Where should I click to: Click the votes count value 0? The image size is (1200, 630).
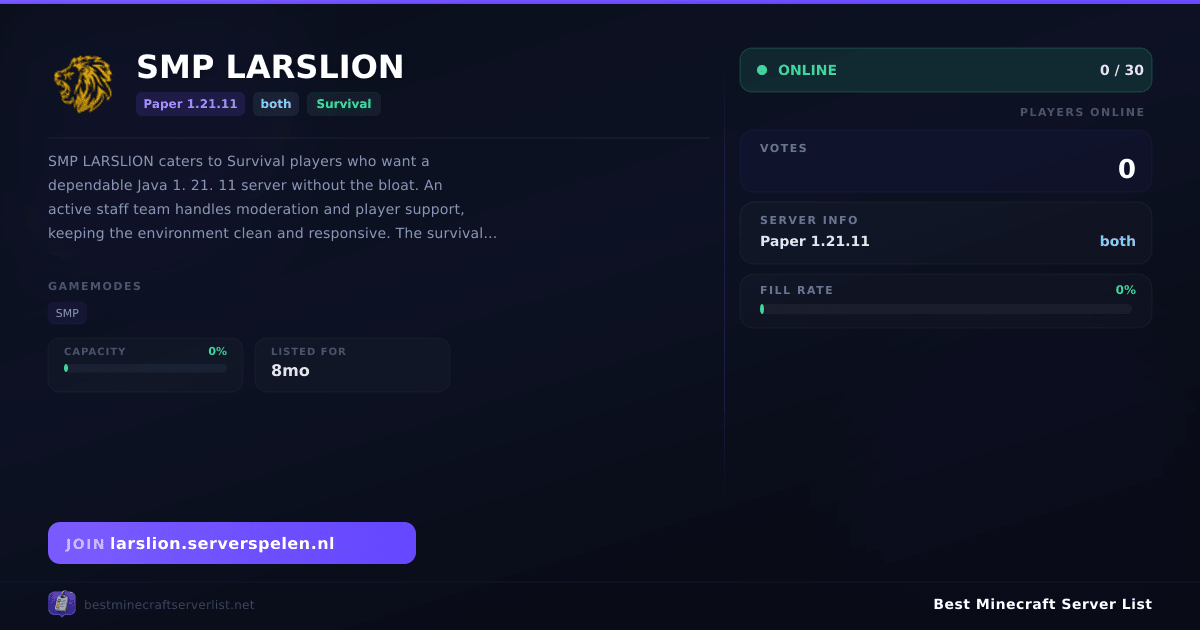[x=1127, y=169]
